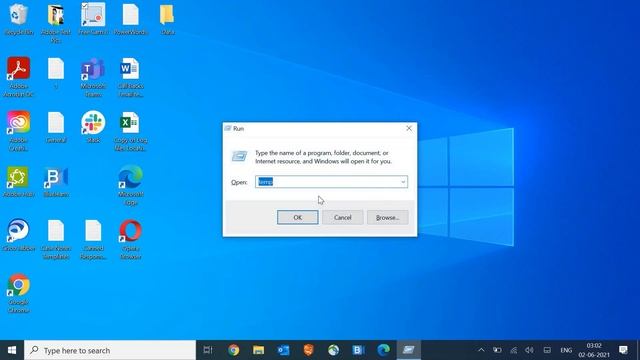The image size is (640, 360).
Task: Open the Windows Start menu
Action: (x=12, y=350)
